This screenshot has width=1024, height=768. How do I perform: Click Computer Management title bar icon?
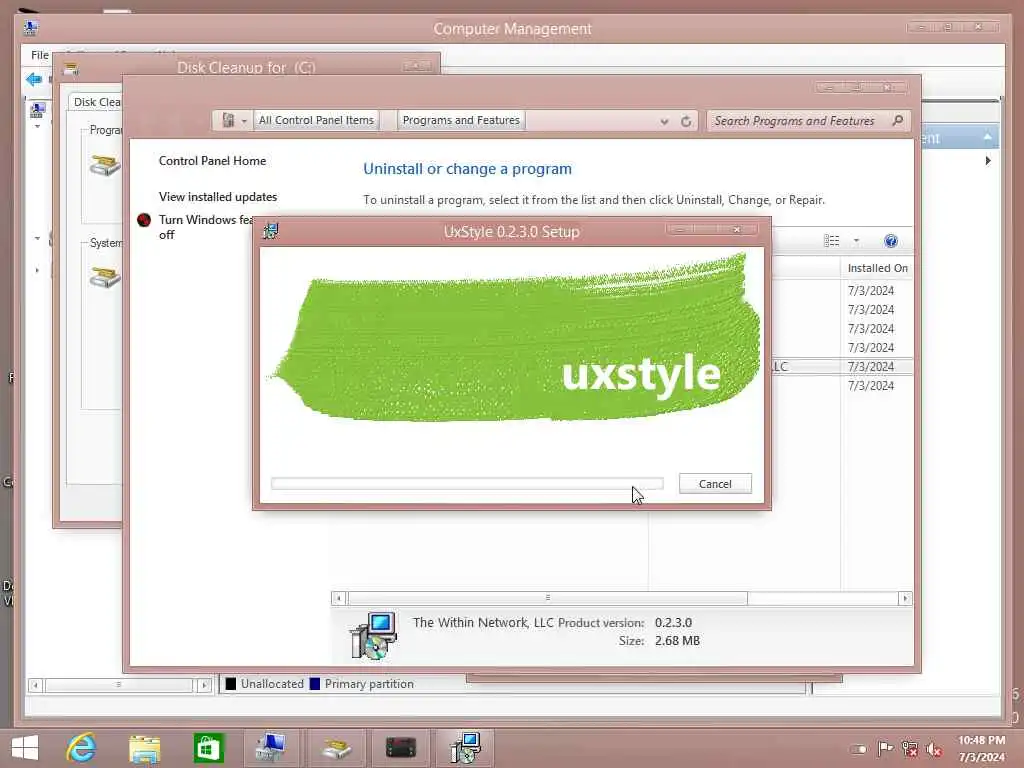[31, 27]
